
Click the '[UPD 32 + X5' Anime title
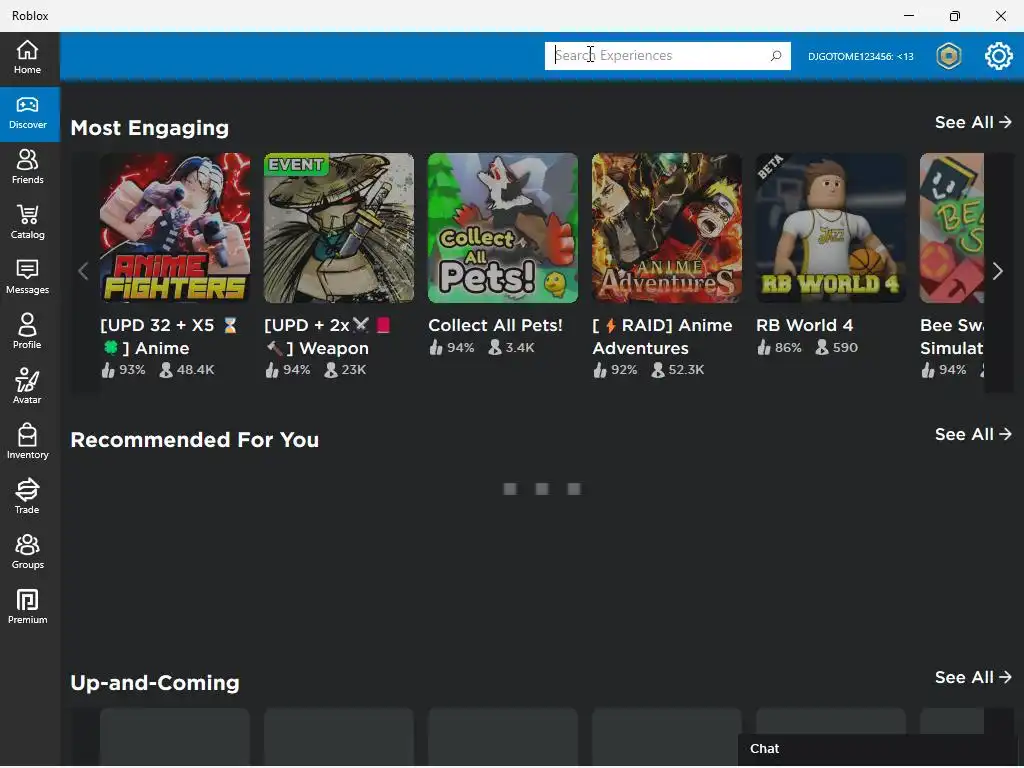tap(168, 336)
